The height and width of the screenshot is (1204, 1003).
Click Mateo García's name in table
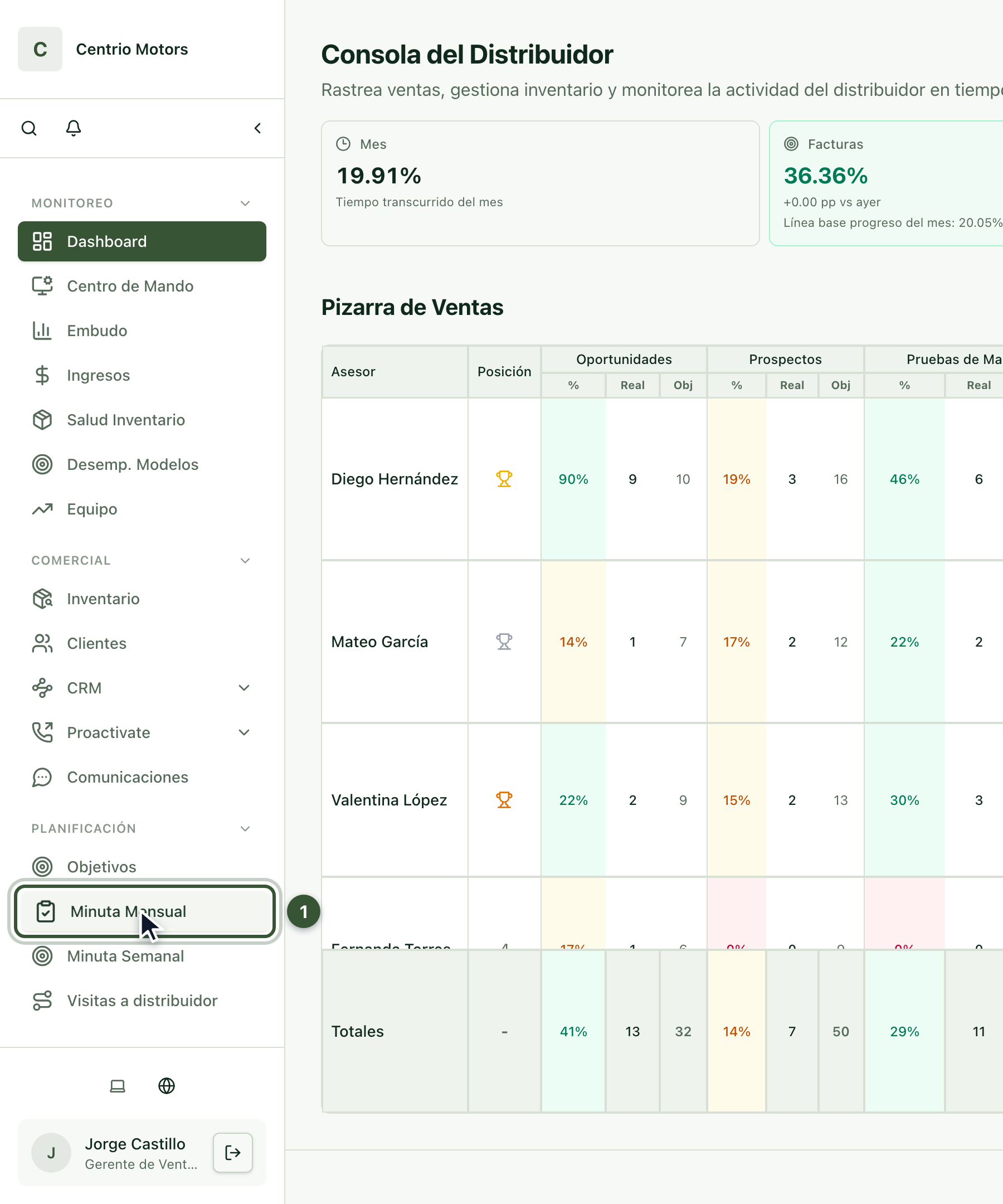pos(379,642)
